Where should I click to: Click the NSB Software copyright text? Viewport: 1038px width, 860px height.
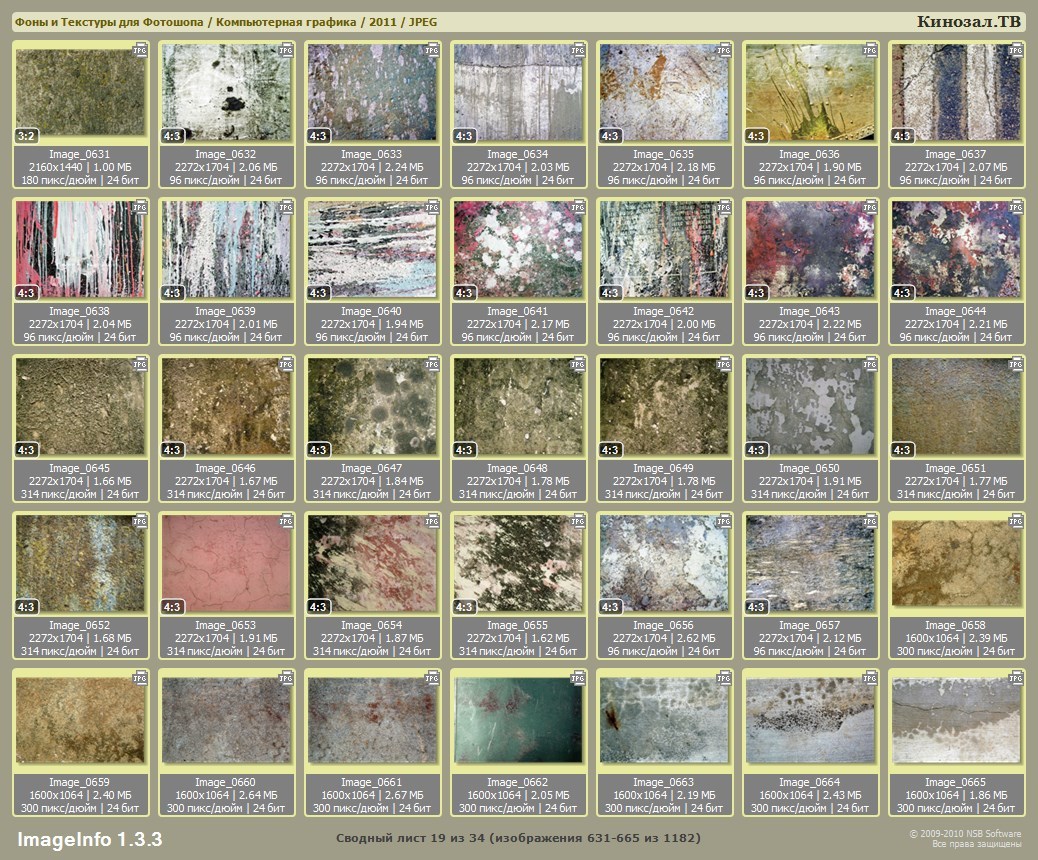point(965,833)
